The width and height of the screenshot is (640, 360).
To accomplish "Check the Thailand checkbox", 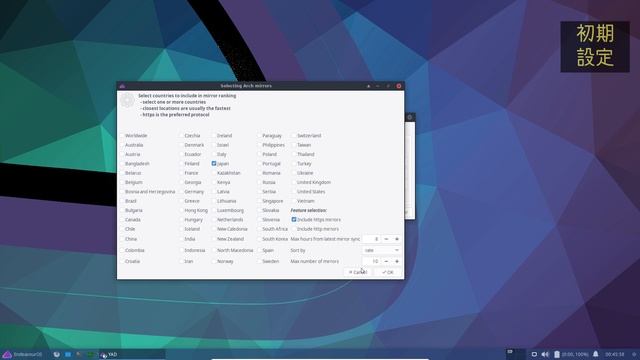I will 293,154.
